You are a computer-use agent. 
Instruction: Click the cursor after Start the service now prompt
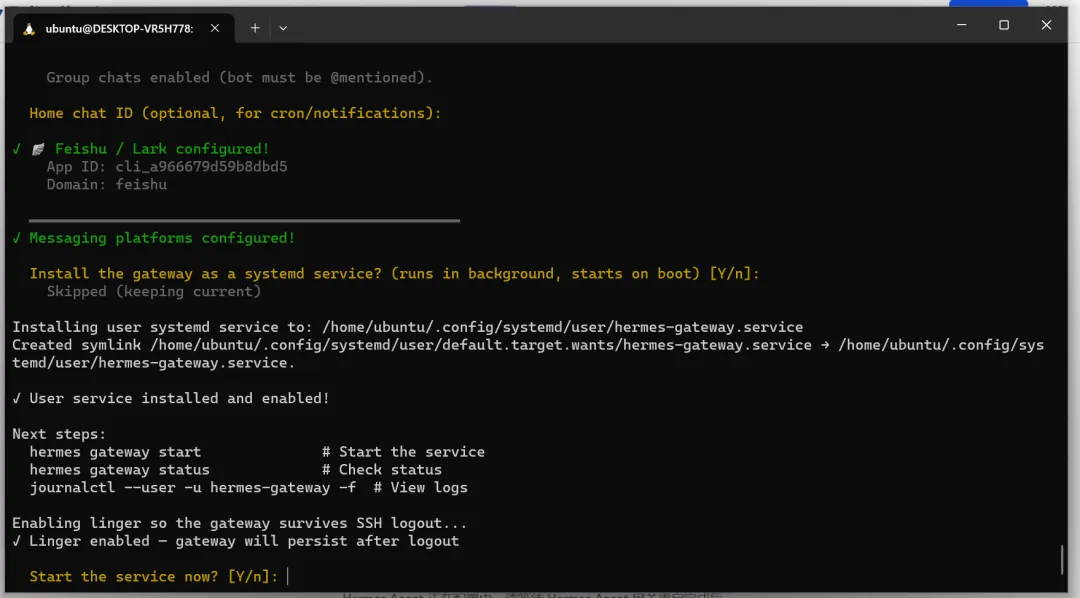click(288, 577)
